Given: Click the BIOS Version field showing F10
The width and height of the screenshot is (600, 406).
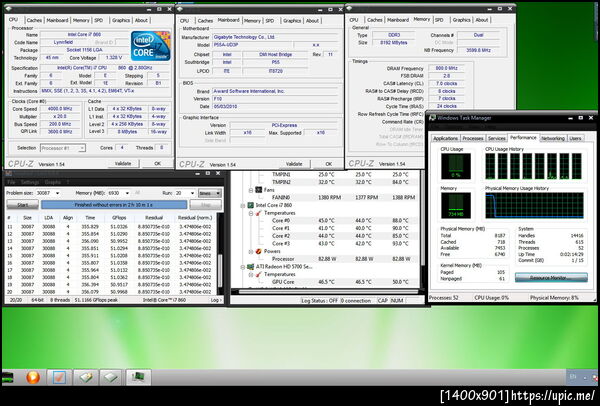Looking at the screenshot, I should (x=275, y=99).
